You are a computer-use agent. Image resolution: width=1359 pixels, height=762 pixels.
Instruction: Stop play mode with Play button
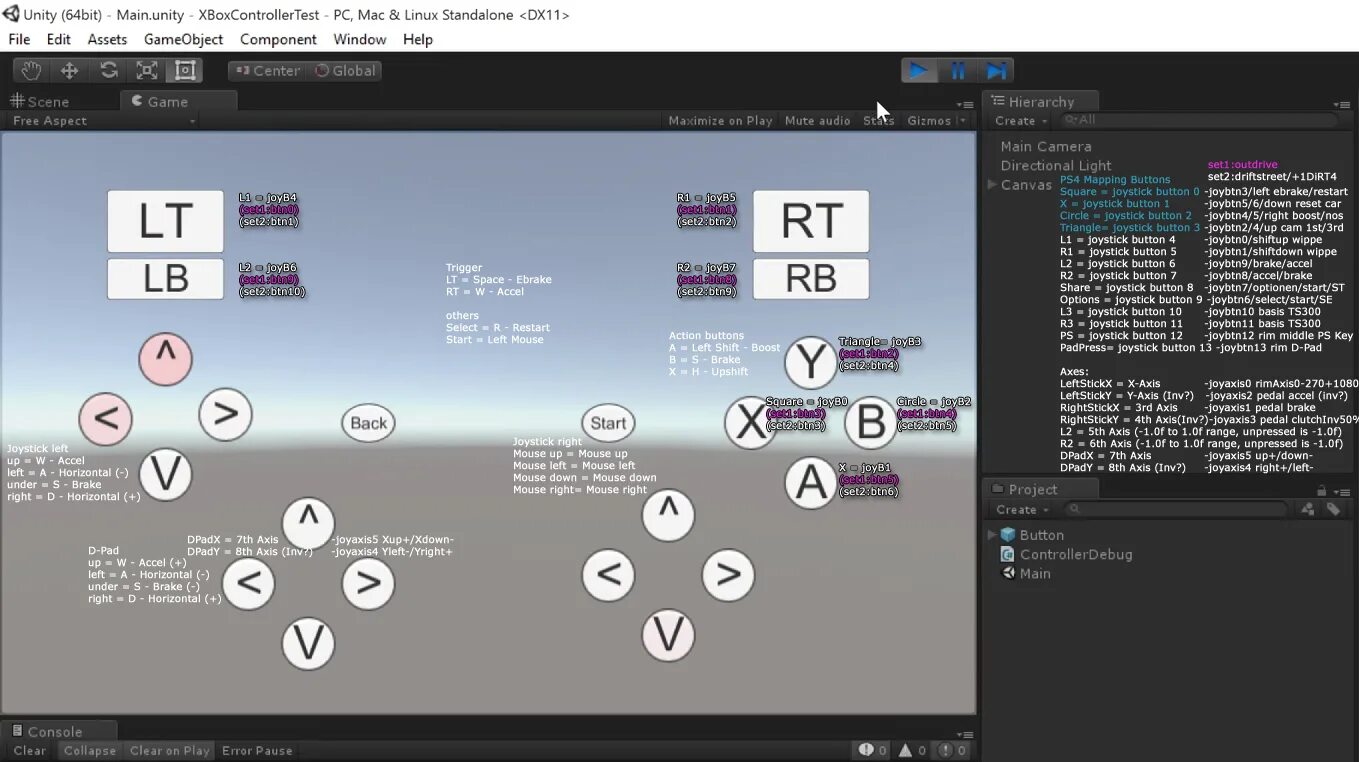(919, 70)
